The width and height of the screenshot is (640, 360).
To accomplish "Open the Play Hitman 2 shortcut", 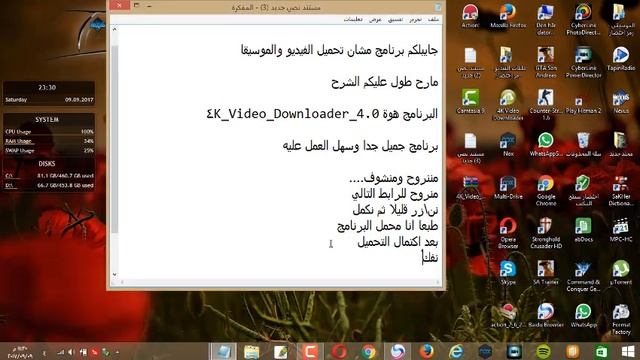I will tap(583, 104).
